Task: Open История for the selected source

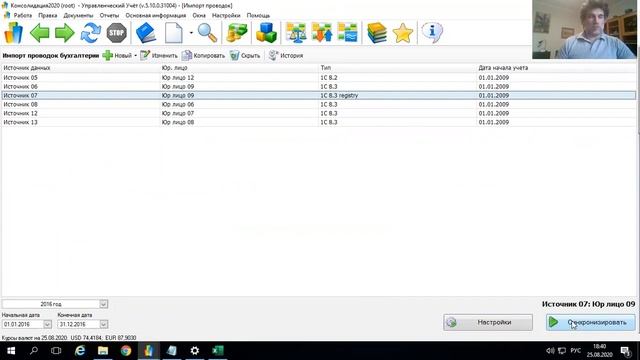Action: click(286, 56)
